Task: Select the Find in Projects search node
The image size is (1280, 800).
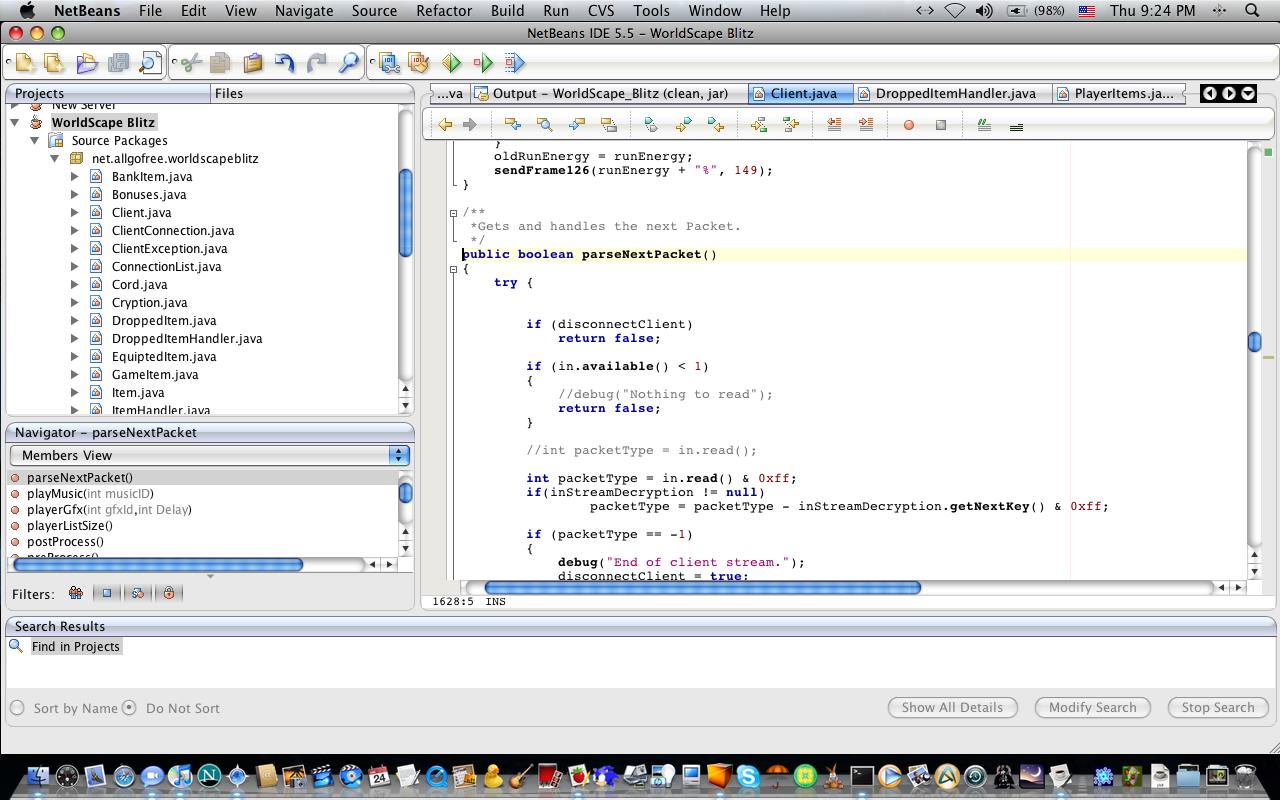Action: (75, 646)
